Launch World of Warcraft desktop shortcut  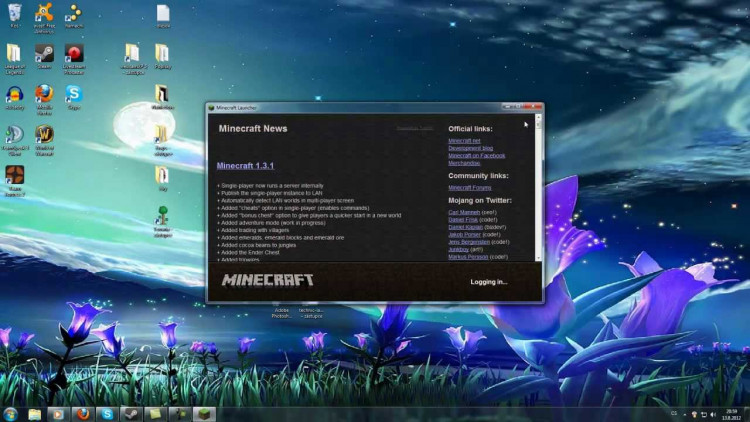44,140
